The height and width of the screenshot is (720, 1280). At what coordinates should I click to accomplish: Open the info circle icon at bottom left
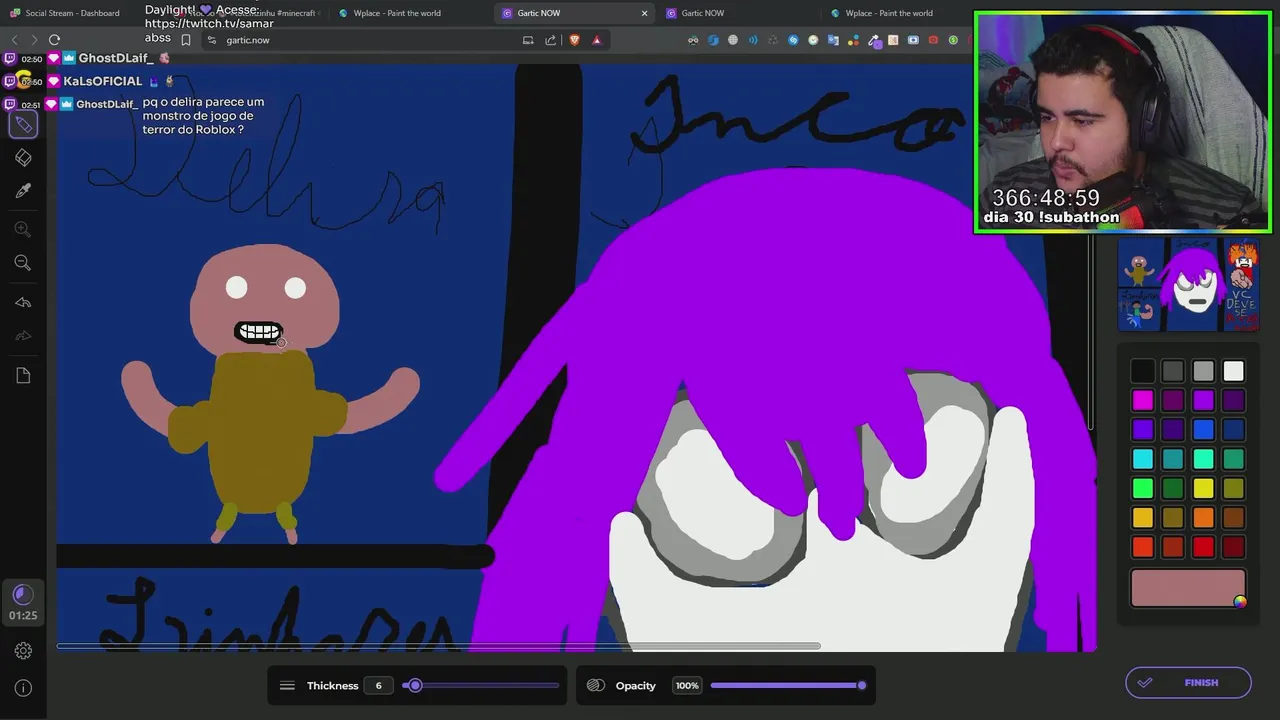point(23,688)
